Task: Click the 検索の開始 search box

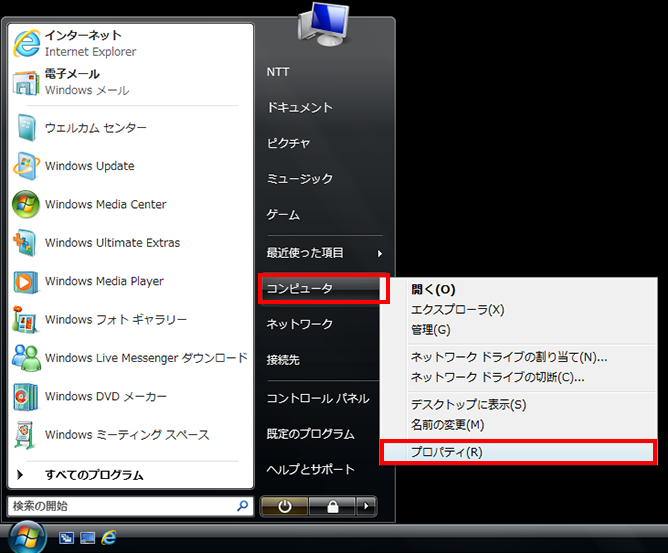Action: tap(120, 506)
